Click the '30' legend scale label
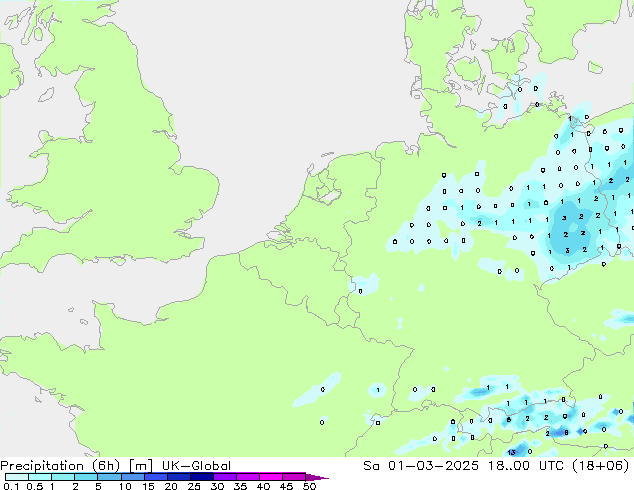Image resolution: width=634 pixels, height=490 pixels. [x=217, y=486]
